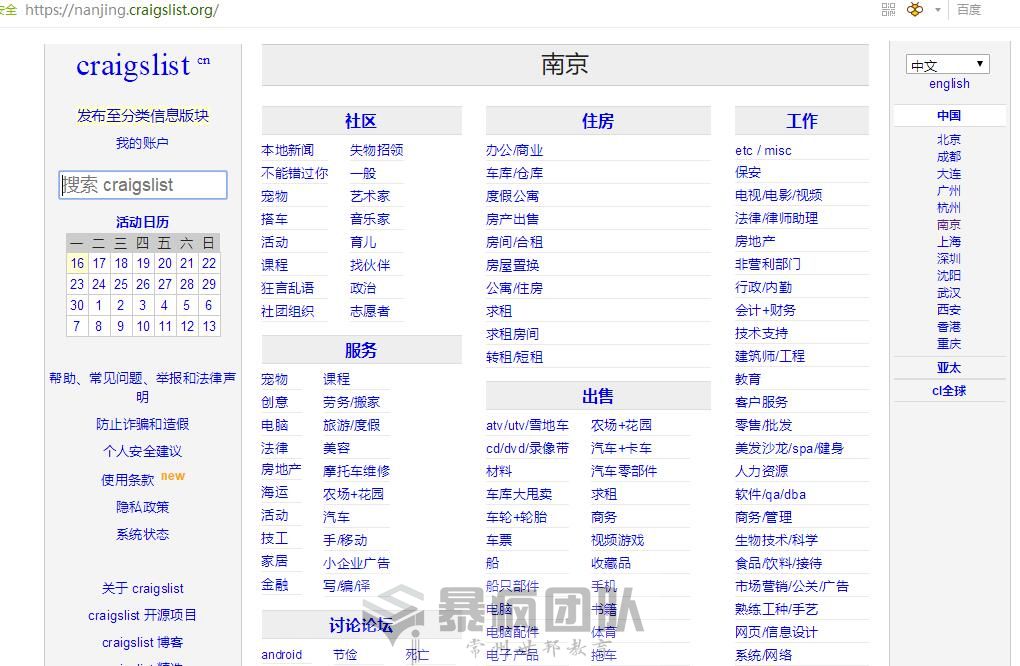Switch city to 北京
The image size is (1020, 666).
coord(949,140)
